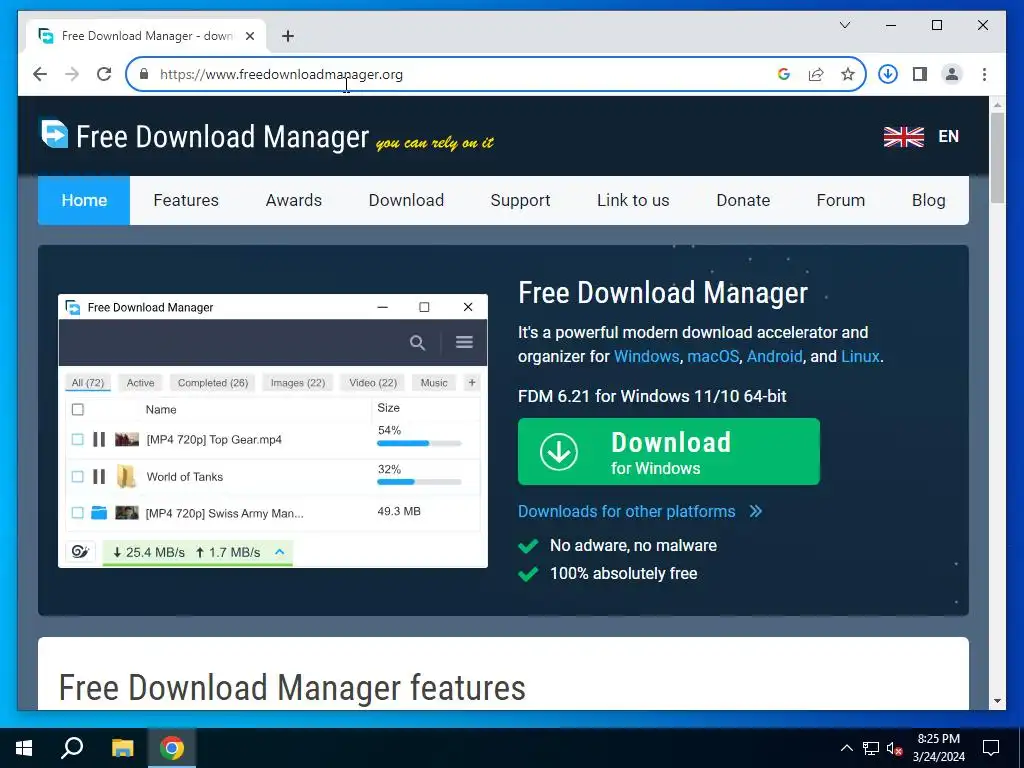Close the Free Download Manager tab
The image size is (1024, 768).
[x=249, y=36]
